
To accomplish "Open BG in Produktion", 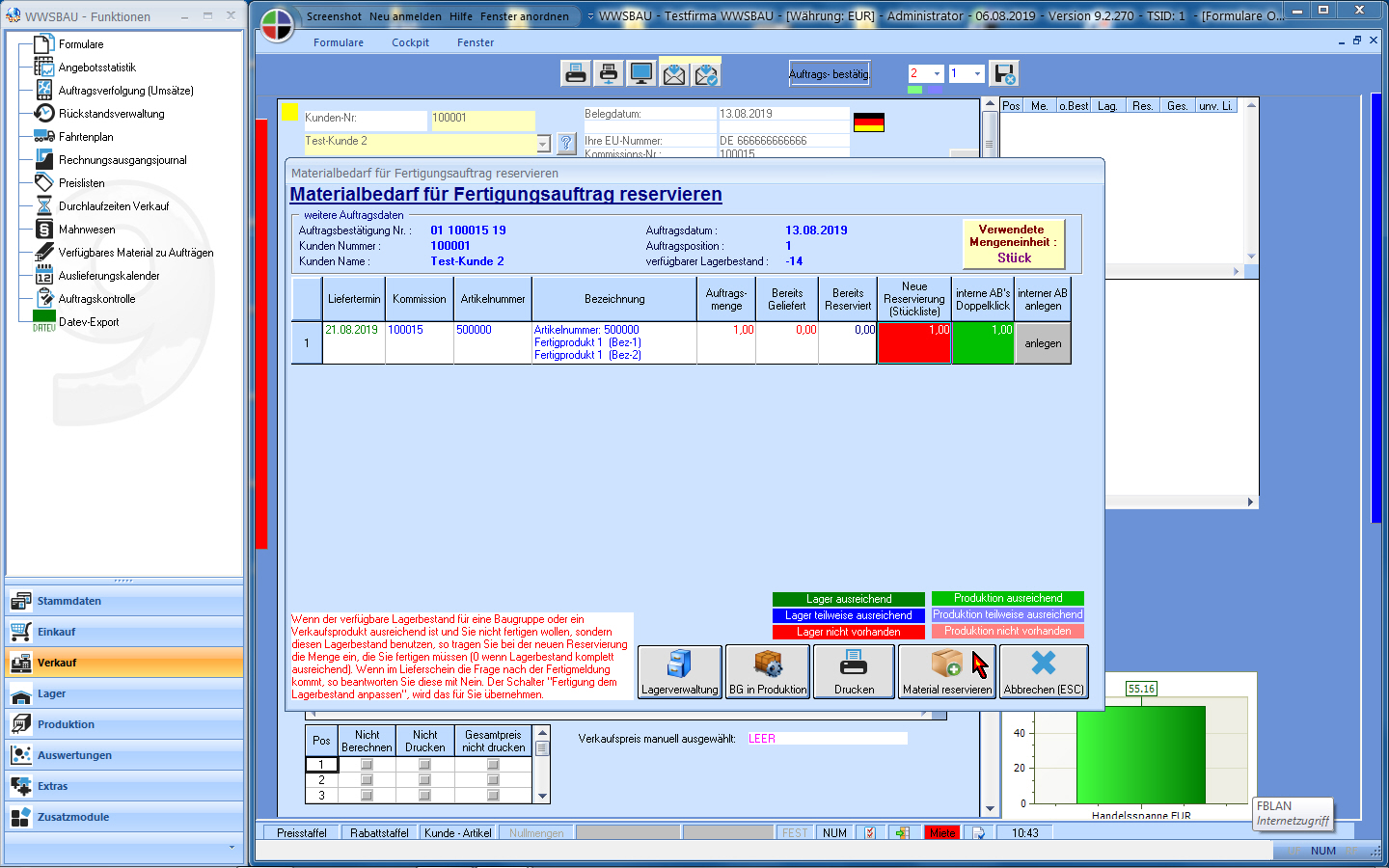I will 768,672.
